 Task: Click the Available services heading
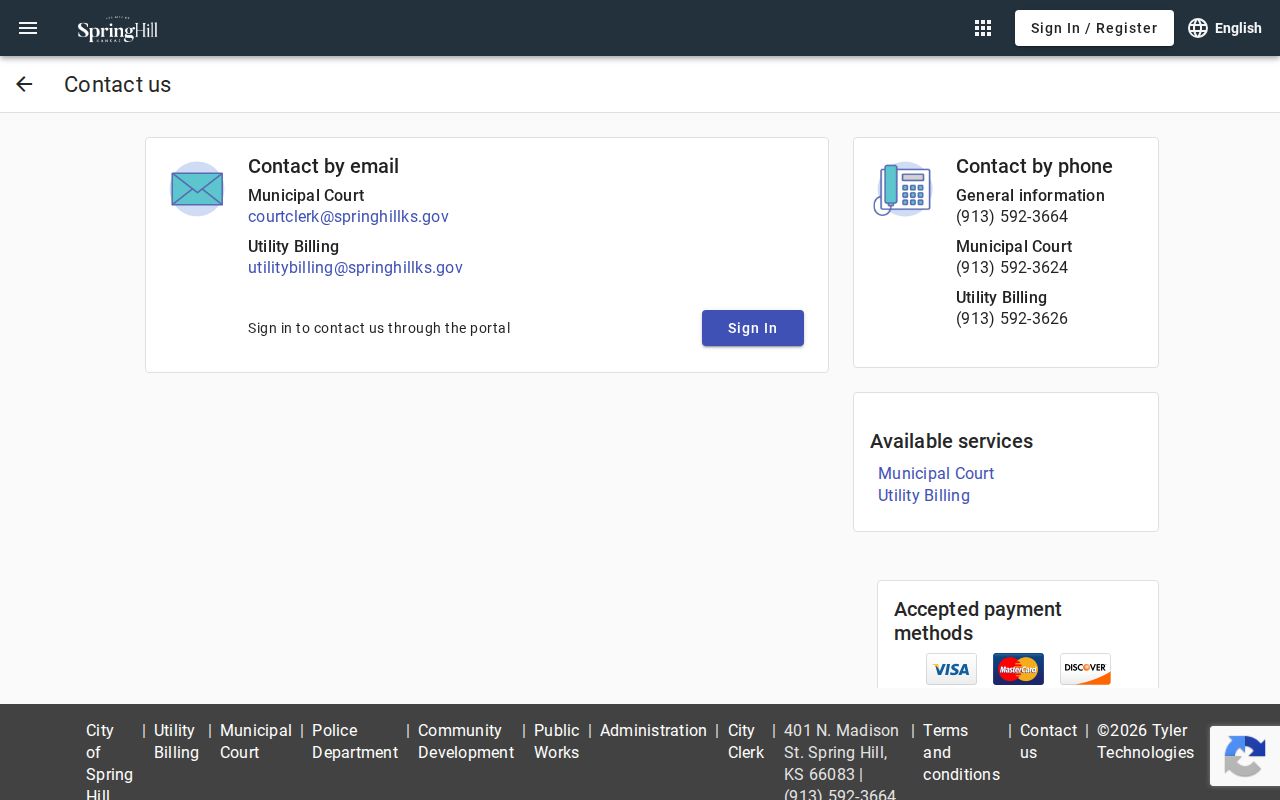(x=951, y=441)
